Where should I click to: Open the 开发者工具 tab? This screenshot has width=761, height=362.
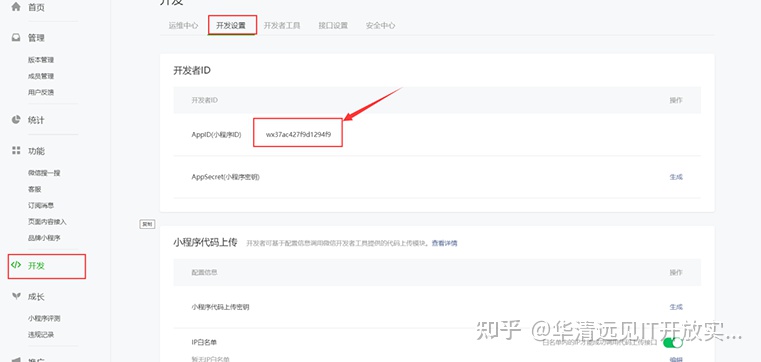[x=282, y=26]
